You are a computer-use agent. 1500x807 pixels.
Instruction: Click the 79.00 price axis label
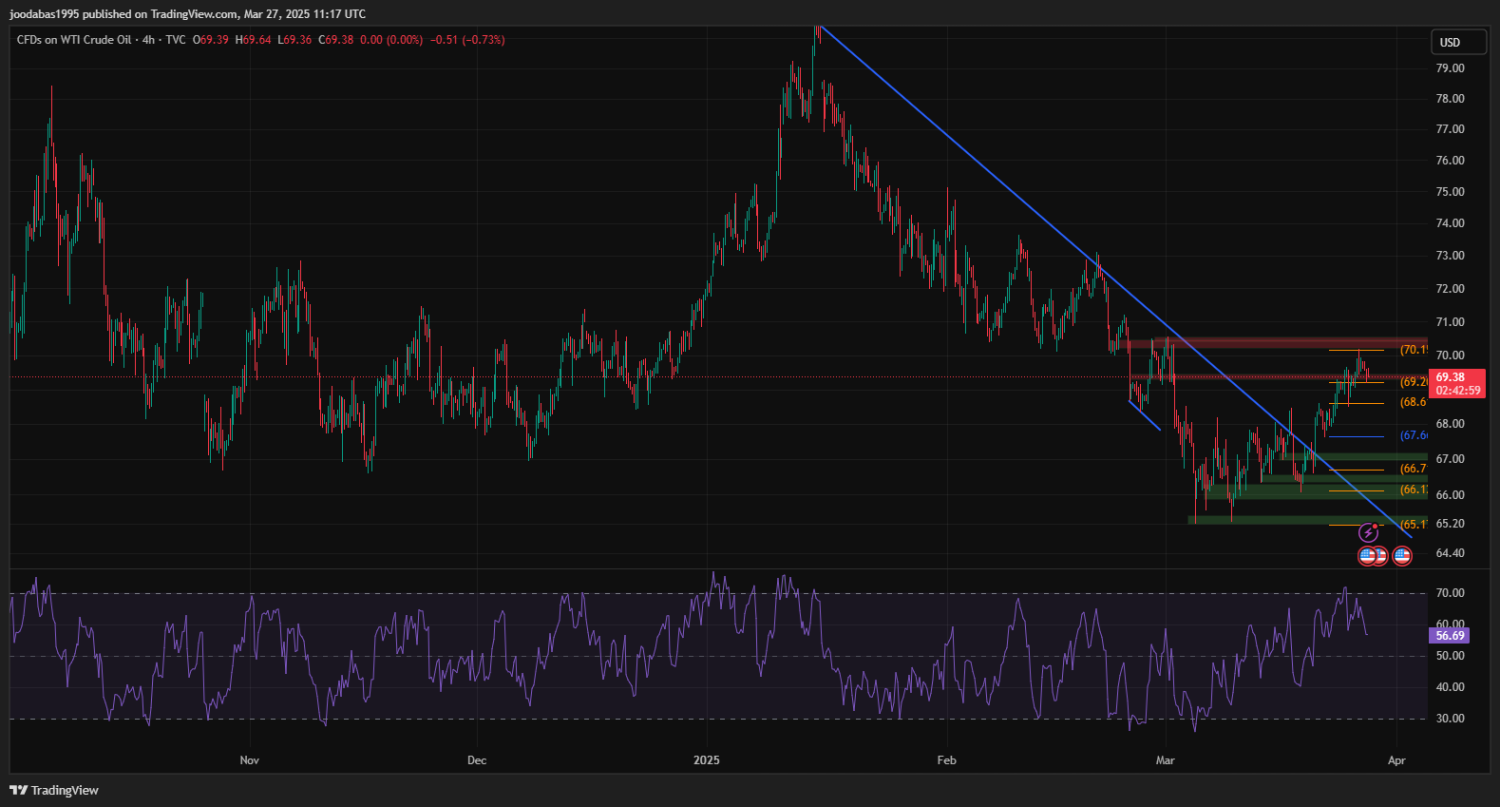coord(1450,68)
